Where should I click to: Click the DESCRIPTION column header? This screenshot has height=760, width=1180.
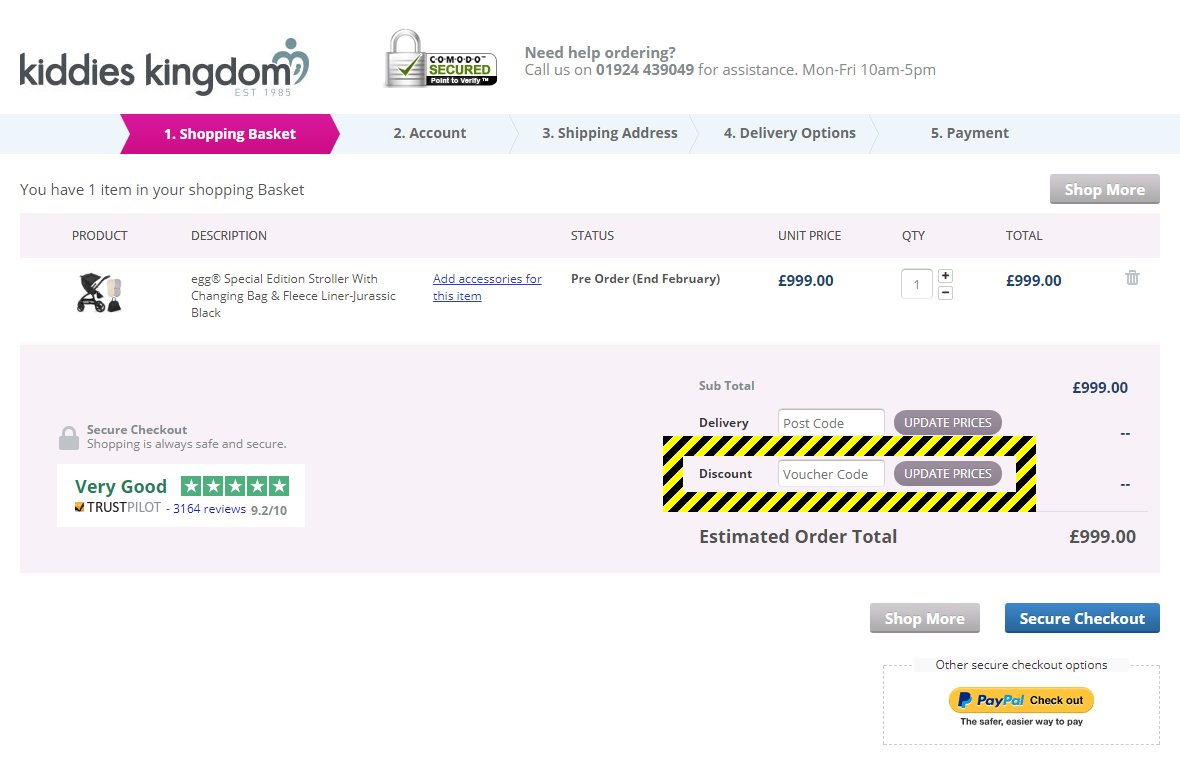coord(229,236)
